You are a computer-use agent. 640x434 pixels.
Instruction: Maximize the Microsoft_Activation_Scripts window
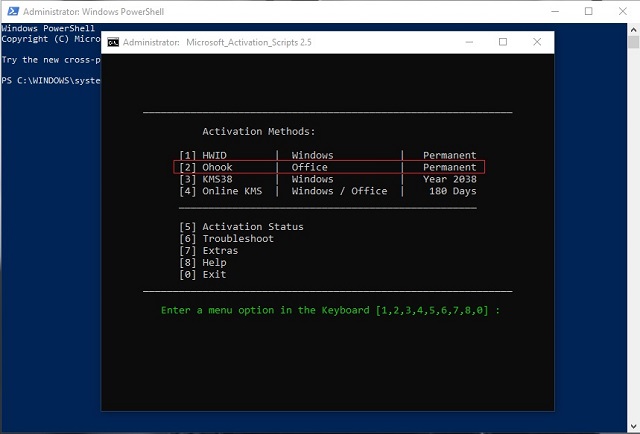pyautogui.click(x=503, y=42)
